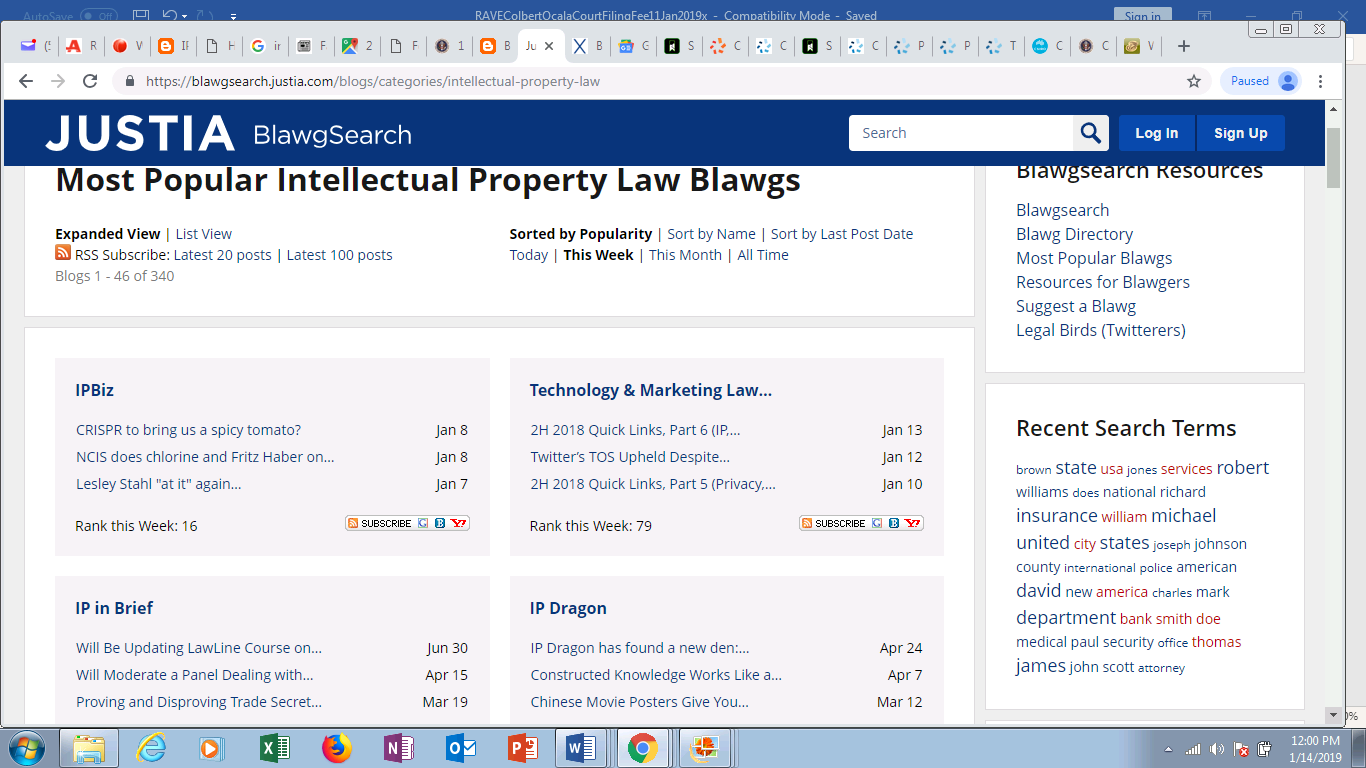The width and height of the screenshot is (1366, 768).
Task: Open the IPBiz blog title link
Action: coord(95,390)
